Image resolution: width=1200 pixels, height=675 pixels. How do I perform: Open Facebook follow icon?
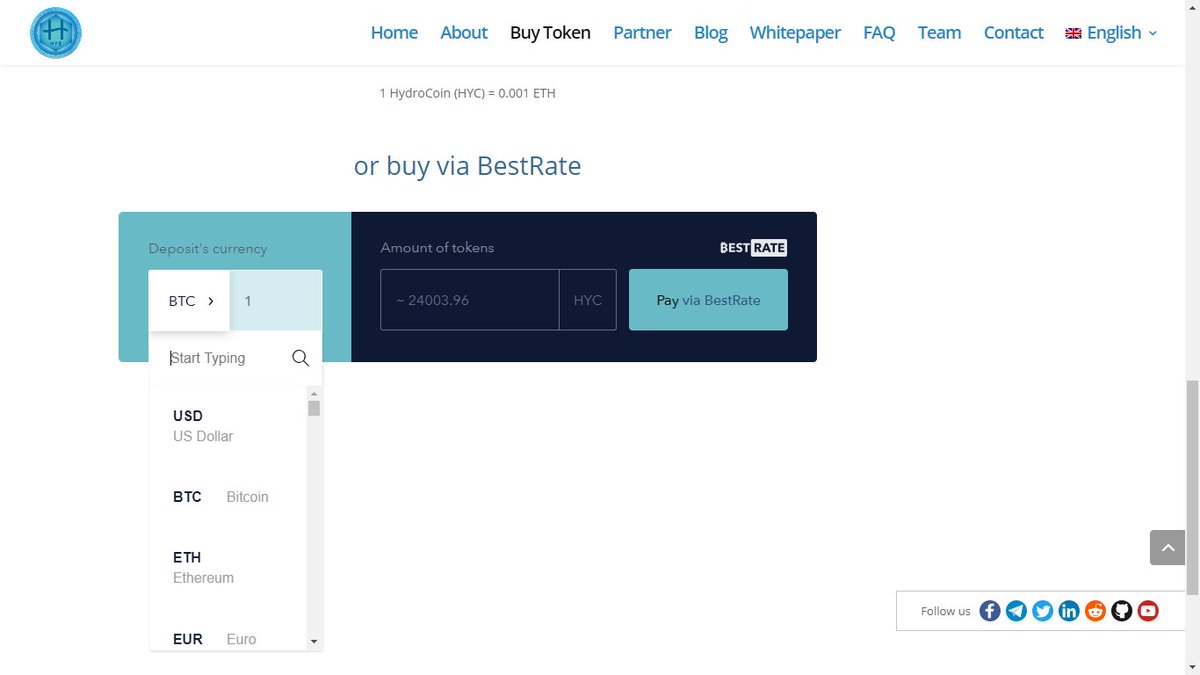(990, 611)
